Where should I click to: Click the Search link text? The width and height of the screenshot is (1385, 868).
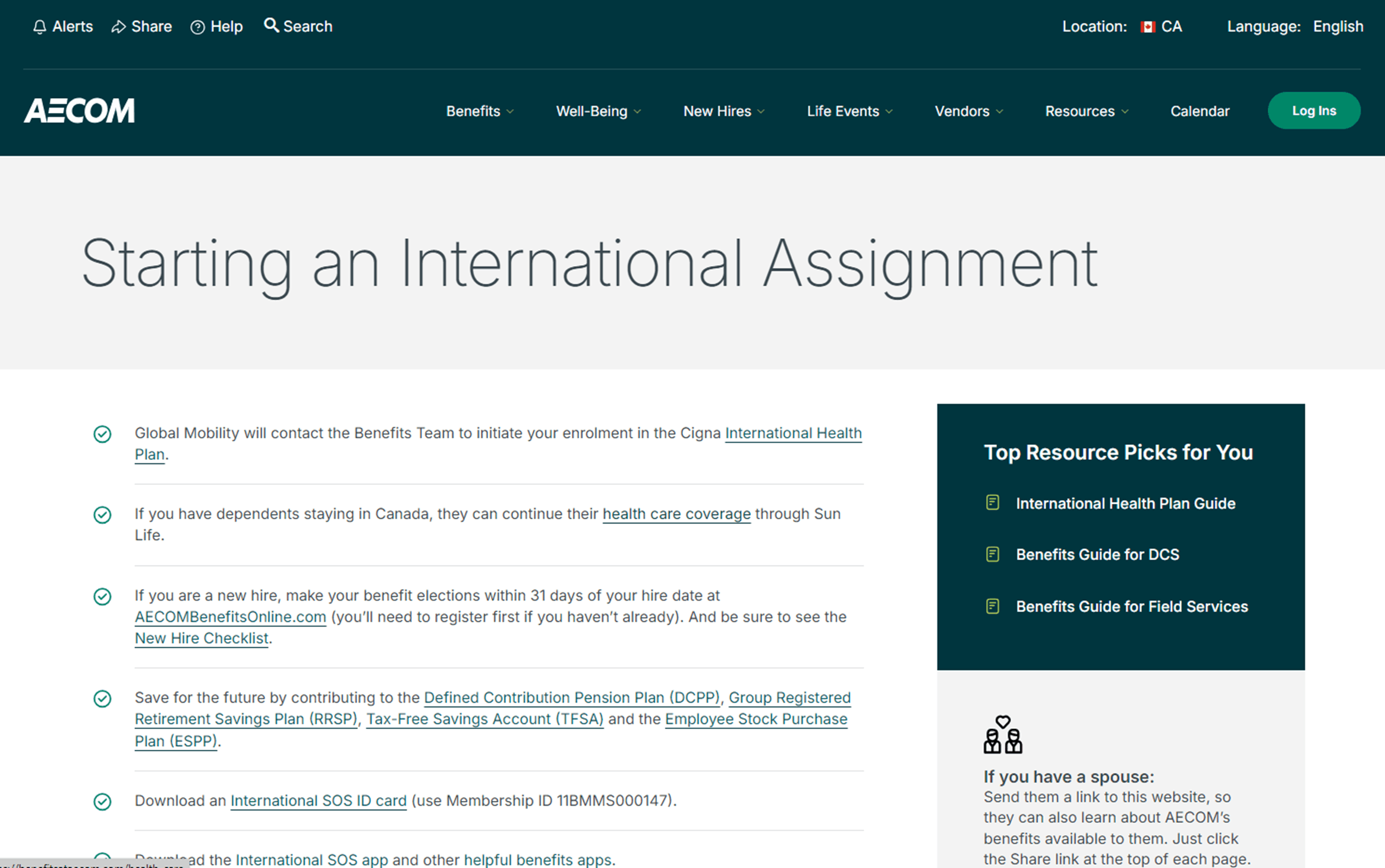coord(307,27)
